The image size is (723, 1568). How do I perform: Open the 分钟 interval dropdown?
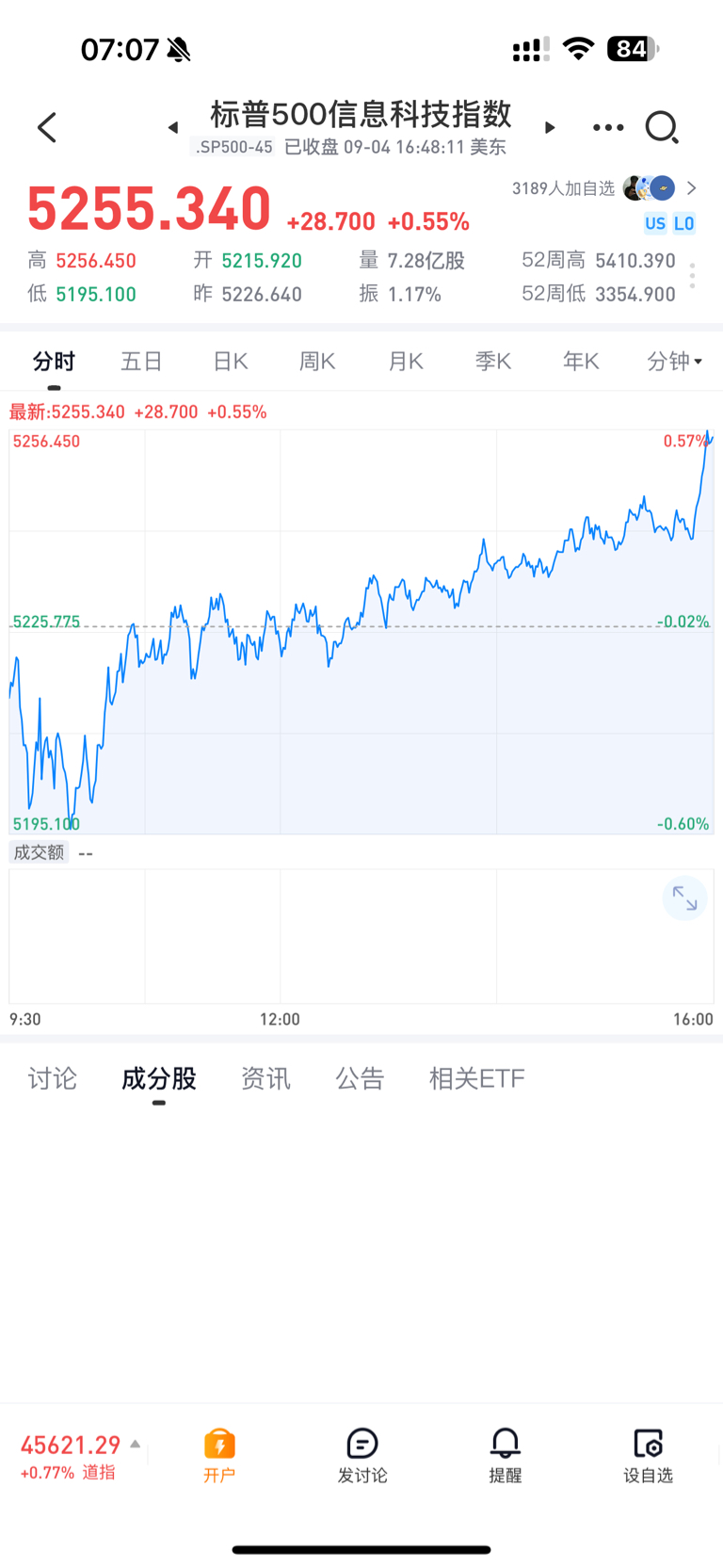click(x=674, y=361)
